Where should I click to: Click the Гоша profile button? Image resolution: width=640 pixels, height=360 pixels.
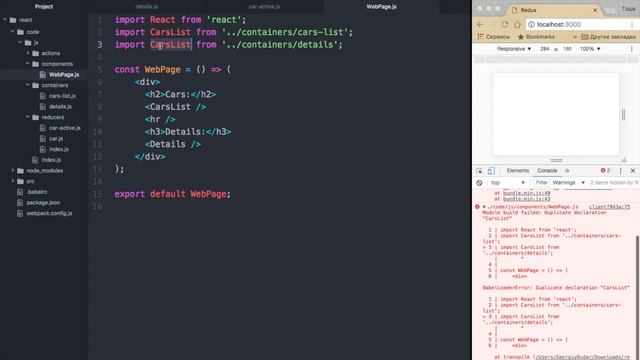click(629, 9)
